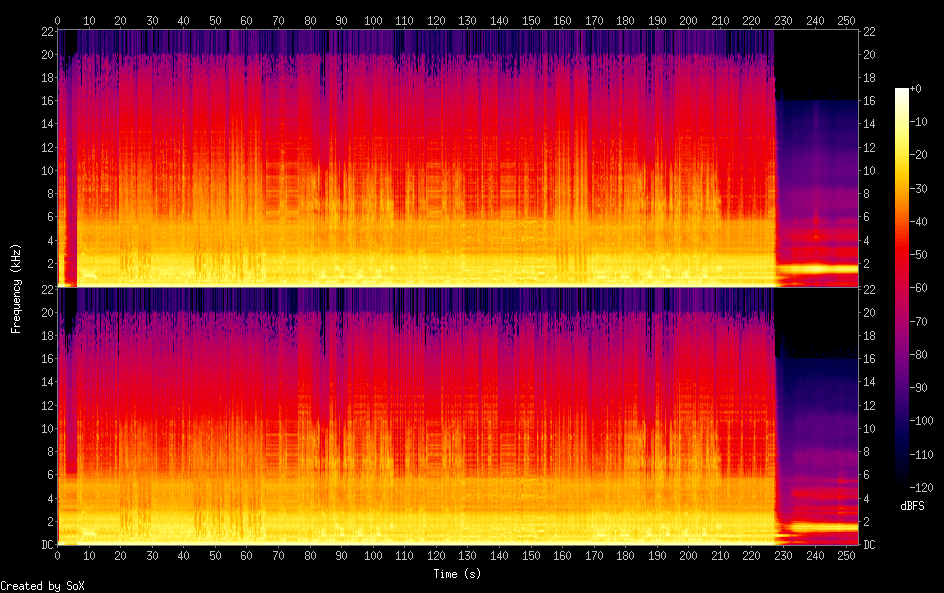Click the 22 label at top-left of frequency axis
The image size is (944, 593).
tap(46, 32)
